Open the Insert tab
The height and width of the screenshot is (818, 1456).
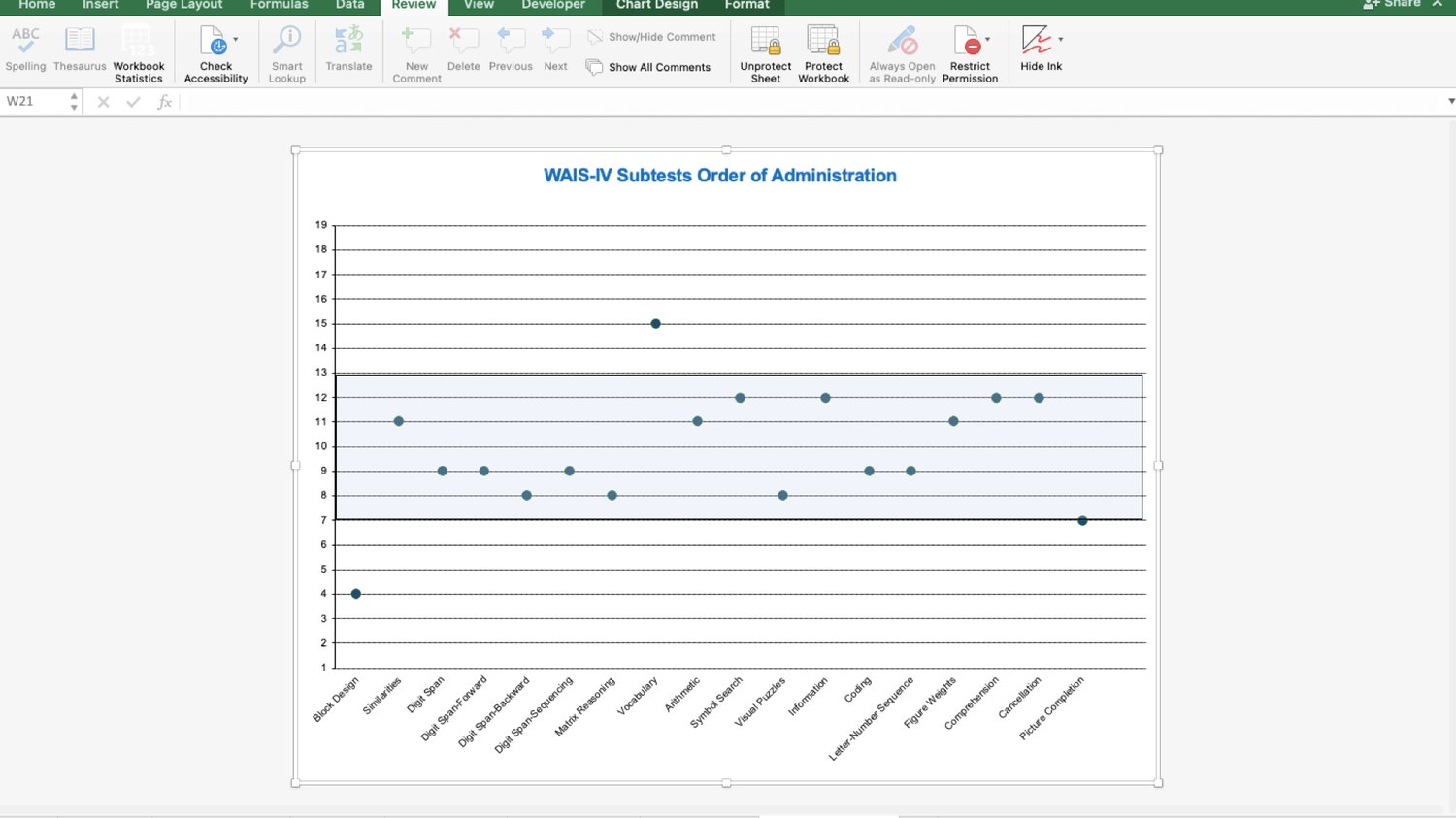click(x=101, y=5)
